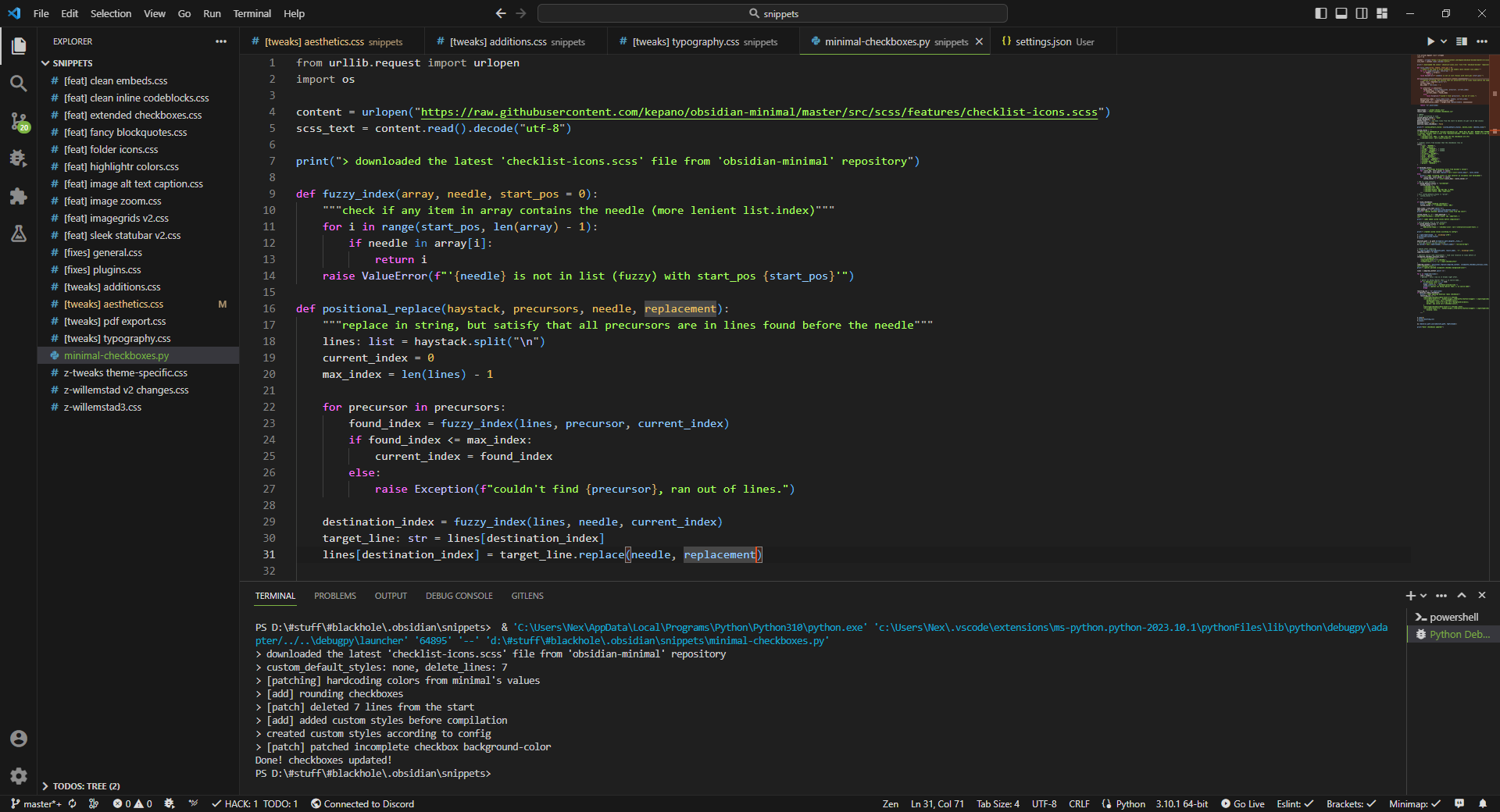Select 3.10.1 64-bit Python interpreter
The image size is (1500, 812).
pos(1181,803)
